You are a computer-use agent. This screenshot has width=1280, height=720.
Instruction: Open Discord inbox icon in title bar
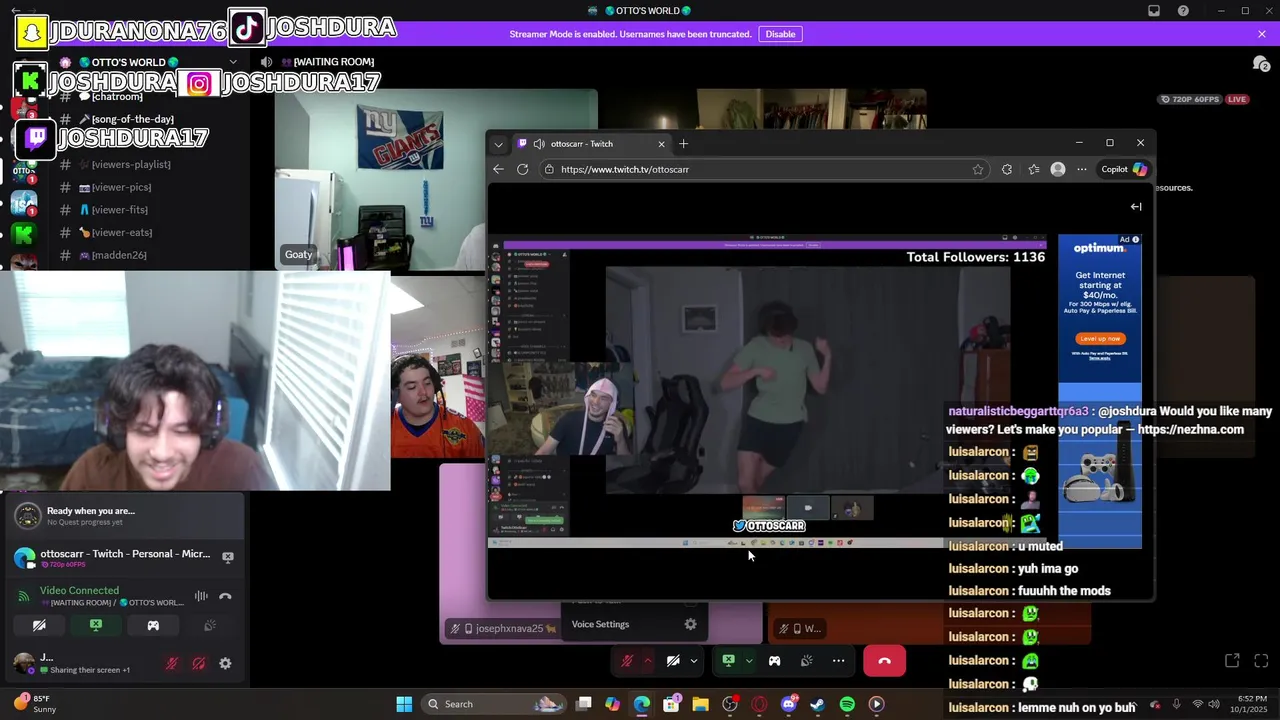[1154, 11]
